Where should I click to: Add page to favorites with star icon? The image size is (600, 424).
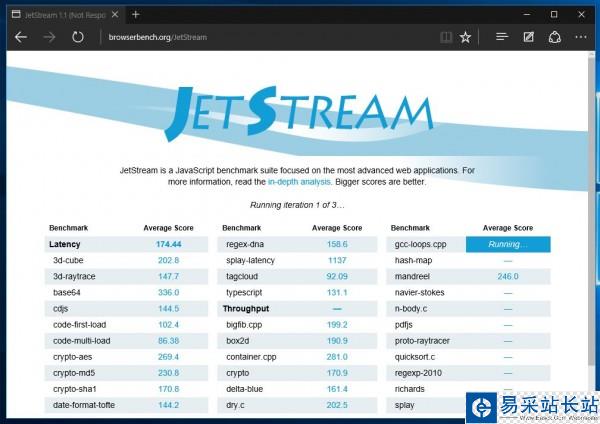(x=465, y=37)
